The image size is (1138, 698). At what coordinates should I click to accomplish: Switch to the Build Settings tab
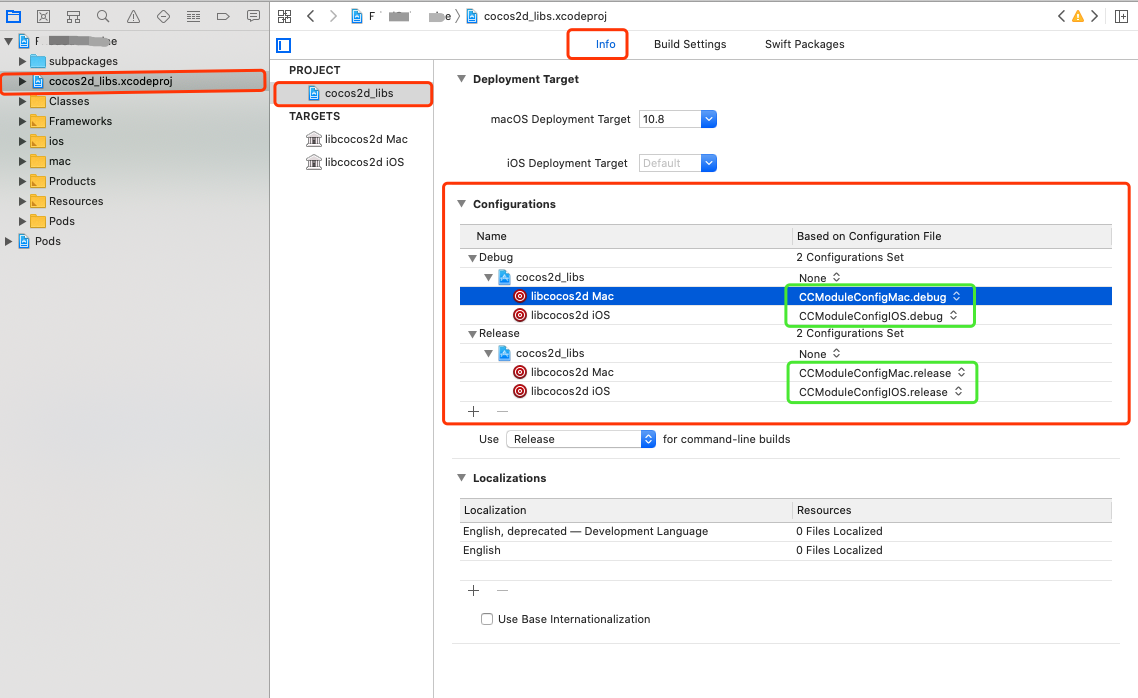(x=689, y=44)
